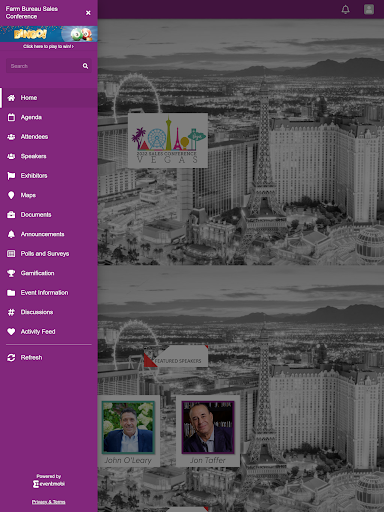Viewport: 384px width, 512px height.
Task: Click the 2022 Sales Conference Vegas logo
Action: tap(168, 140)
